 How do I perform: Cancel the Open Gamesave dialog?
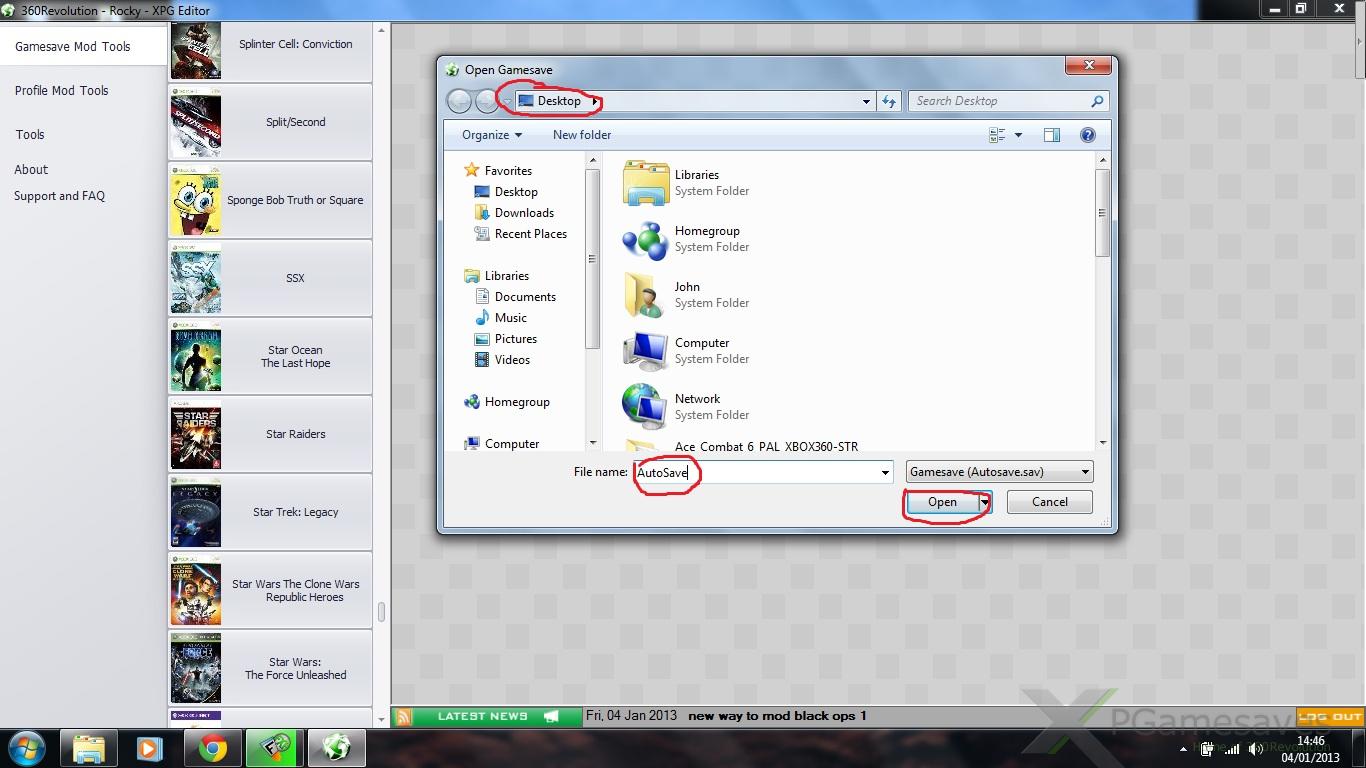(1049, 502)
